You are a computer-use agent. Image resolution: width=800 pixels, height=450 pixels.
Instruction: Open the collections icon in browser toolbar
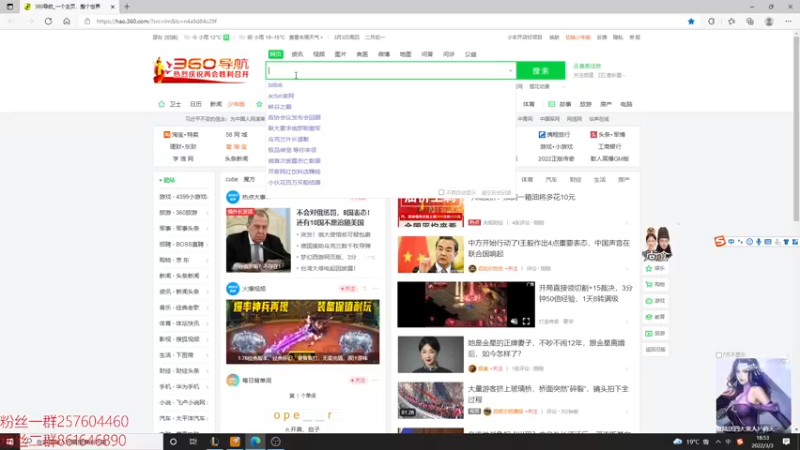[x=749, y=21]
